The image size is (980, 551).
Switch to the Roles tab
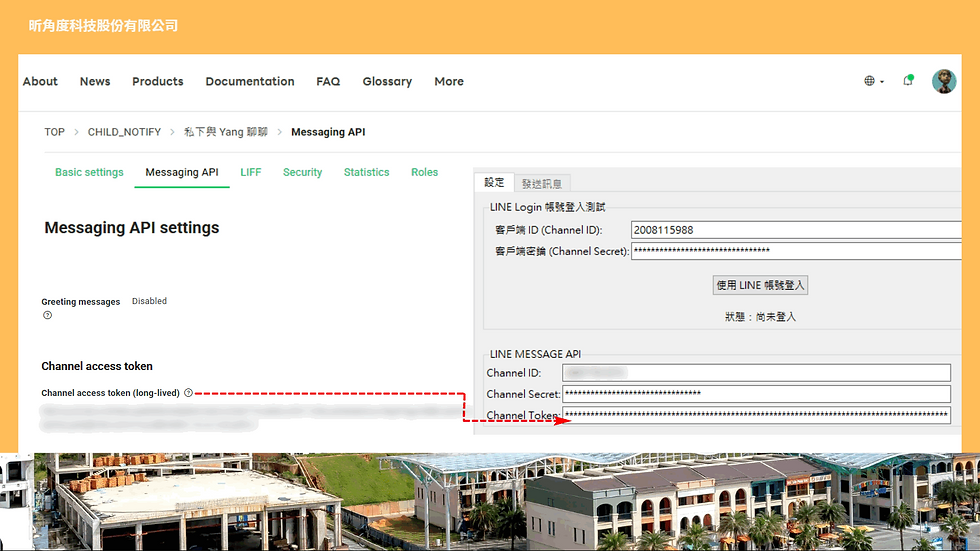tap(424, 172)
